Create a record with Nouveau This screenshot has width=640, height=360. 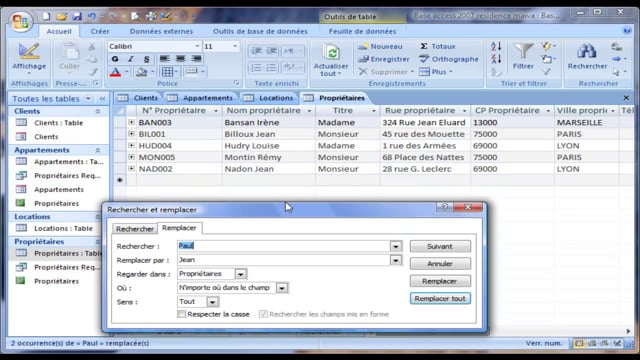(x=380, y=47)
